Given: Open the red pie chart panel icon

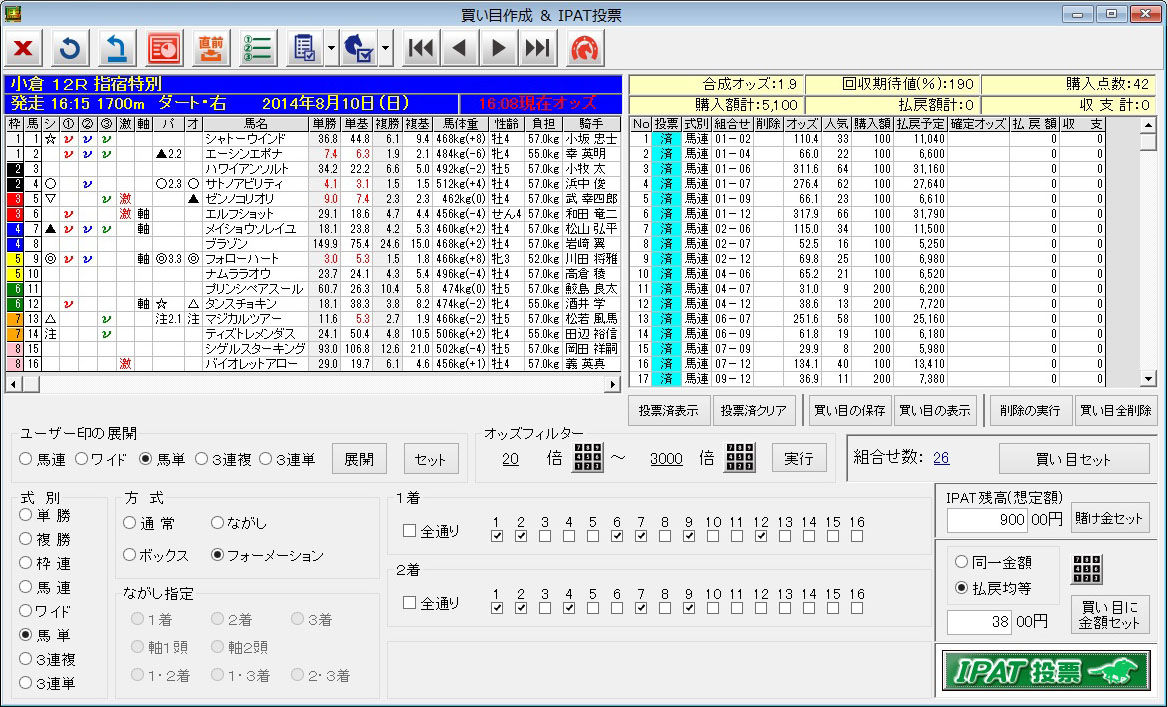Looking at the screenshot, I should (164, 49).
